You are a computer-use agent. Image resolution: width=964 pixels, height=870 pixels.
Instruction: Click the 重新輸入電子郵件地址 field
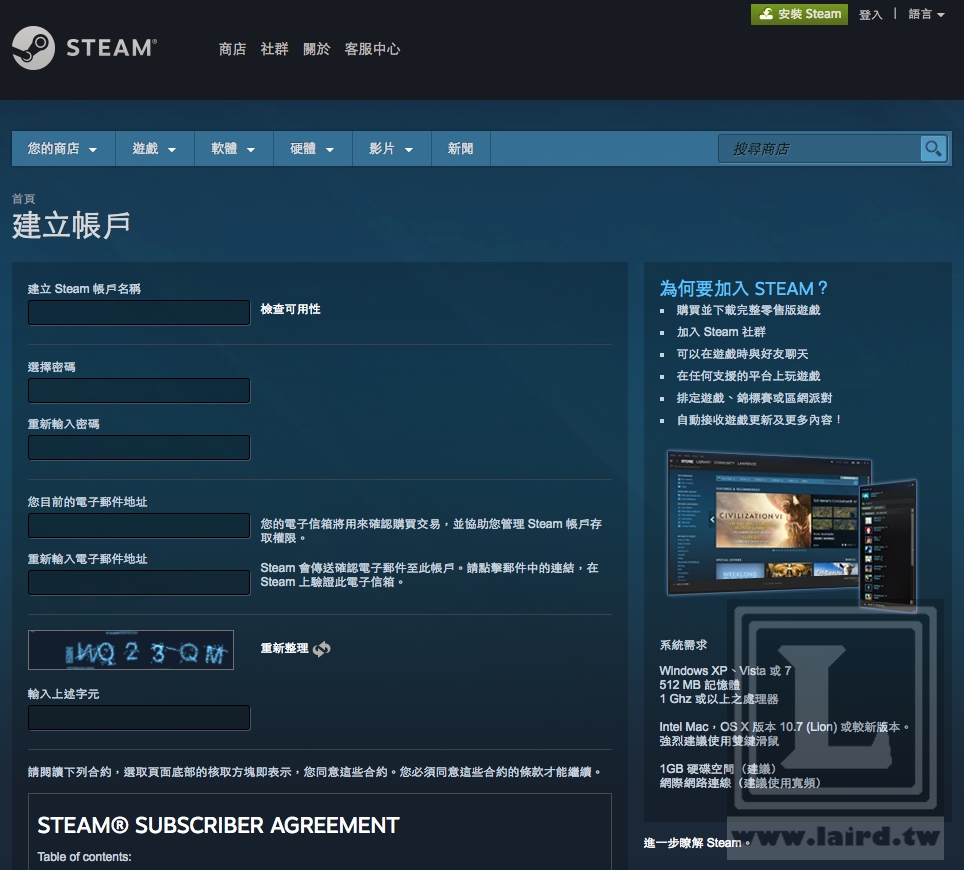pos(139,583)
